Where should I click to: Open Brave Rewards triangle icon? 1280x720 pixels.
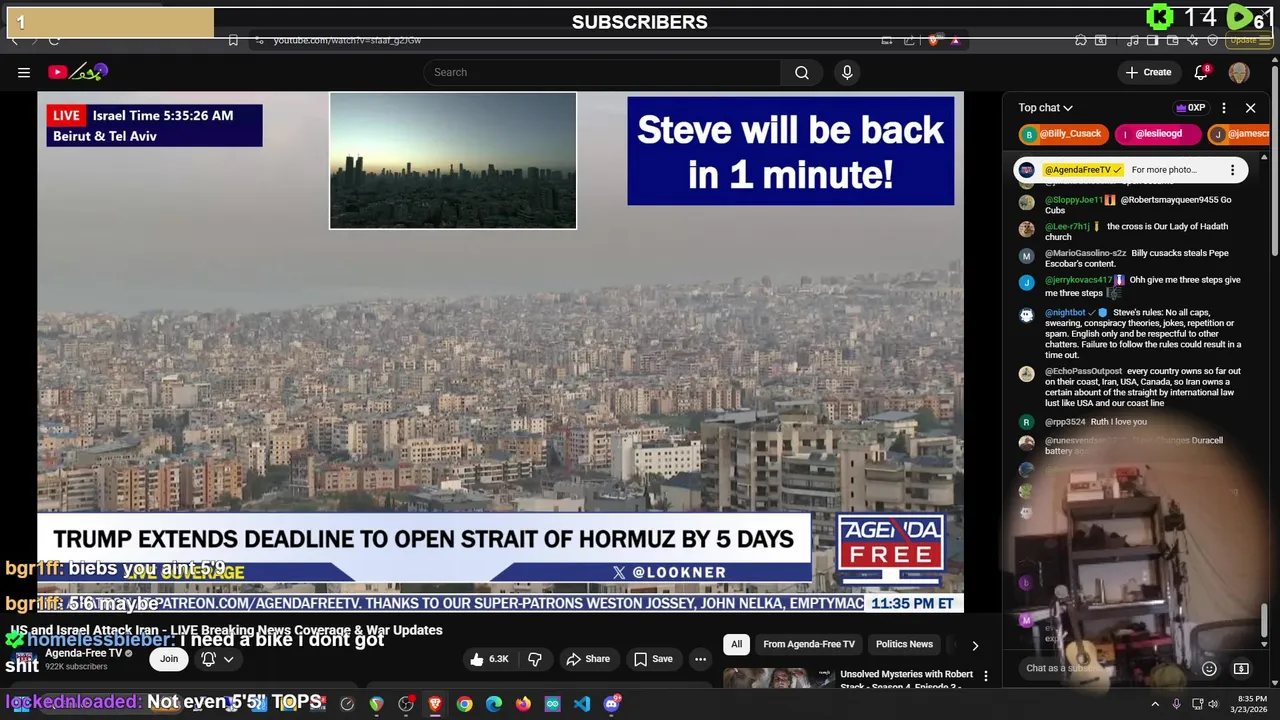[955, 40]
